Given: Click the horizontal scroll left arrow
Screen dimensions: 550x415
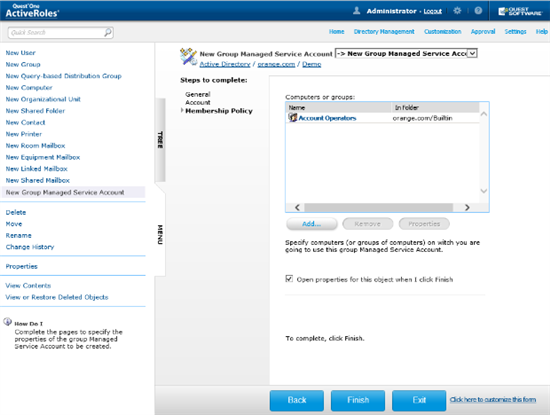Looking at the screenshot, I should 297,207.
